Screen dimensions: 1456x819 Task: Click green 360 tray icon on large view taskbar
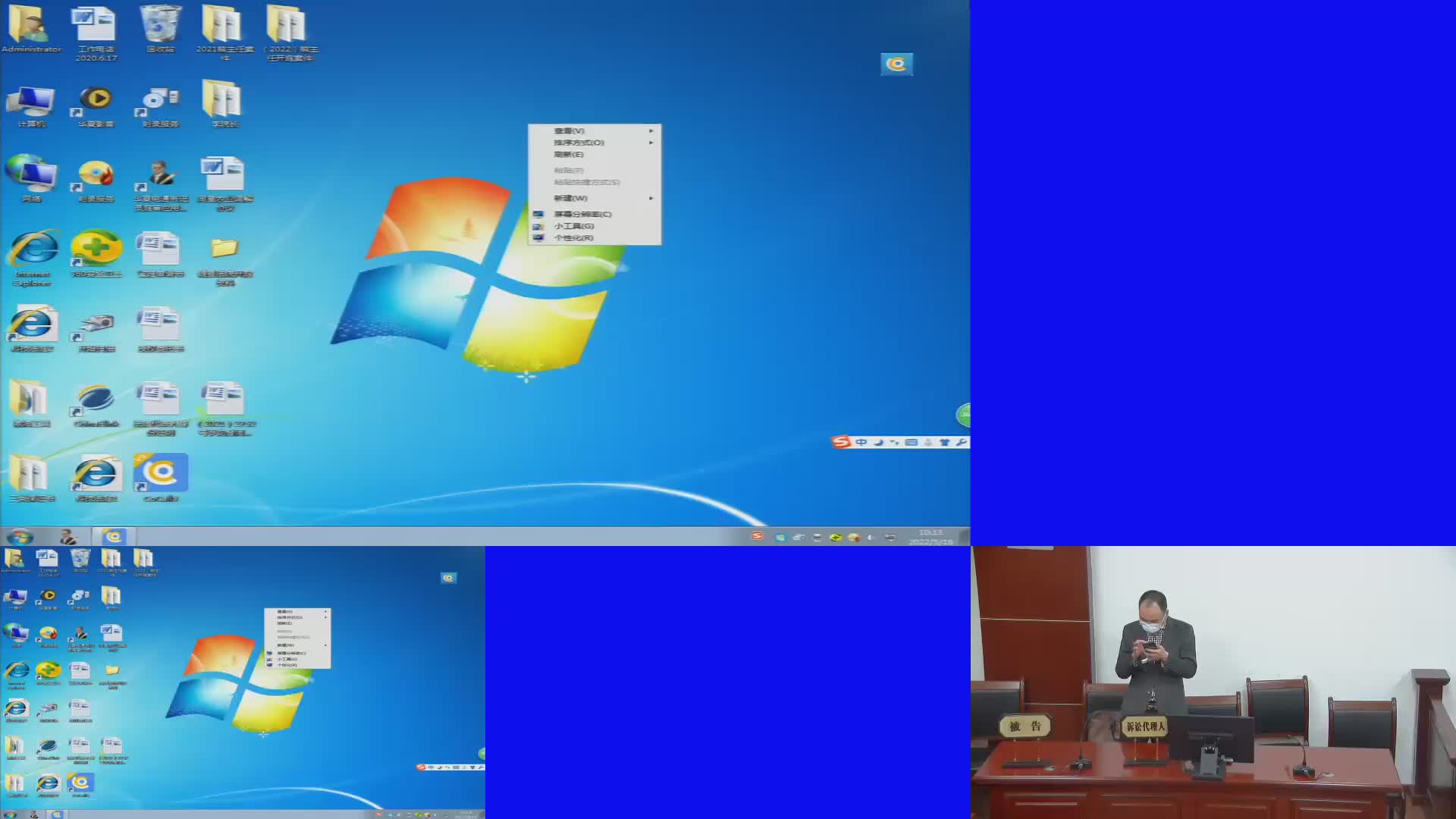pyautogui.click(x=836, y=537)
